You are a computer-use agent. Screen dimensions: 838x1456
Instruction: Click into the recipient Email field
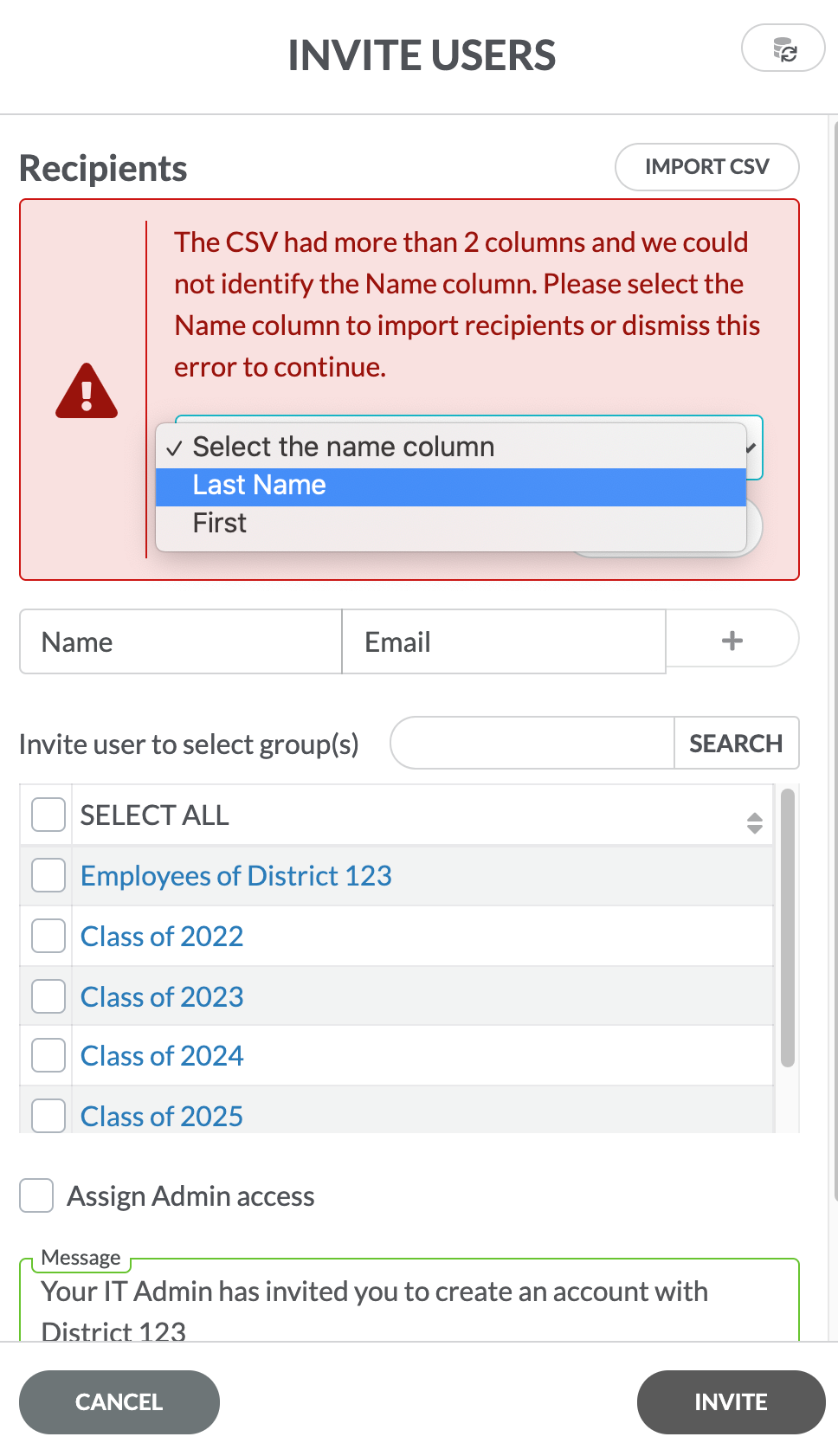point(504,641)
